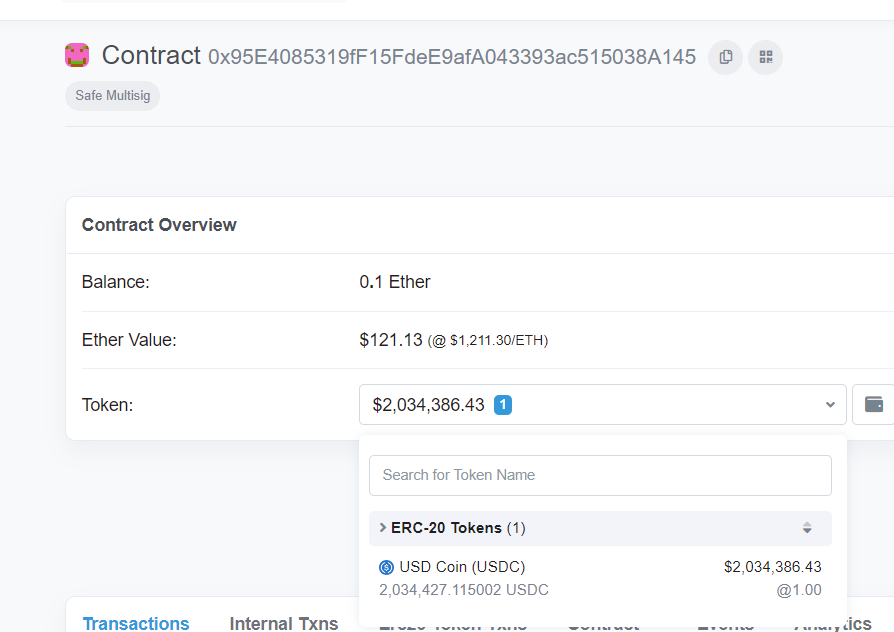Click the Safe Multisig label badge
This screenshot has height=632, width=894.
pyautogui.click(x=112, y=95)
